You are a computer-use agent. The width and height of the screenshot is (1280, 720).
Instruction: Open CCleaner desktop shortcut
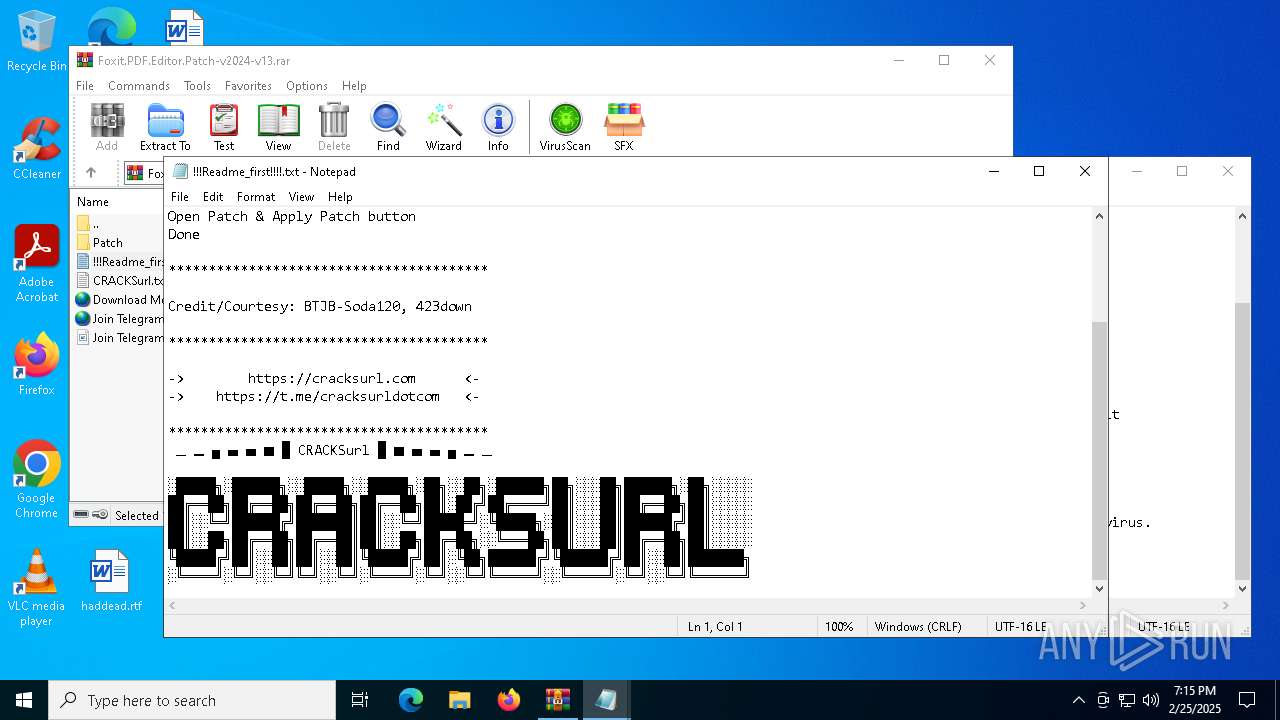(x=36, y=149)
